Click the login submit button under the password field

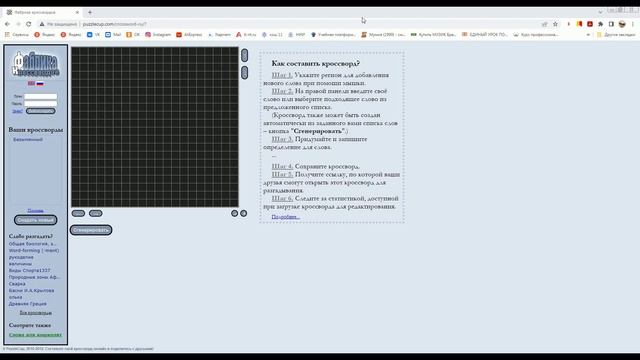[40, 111]
